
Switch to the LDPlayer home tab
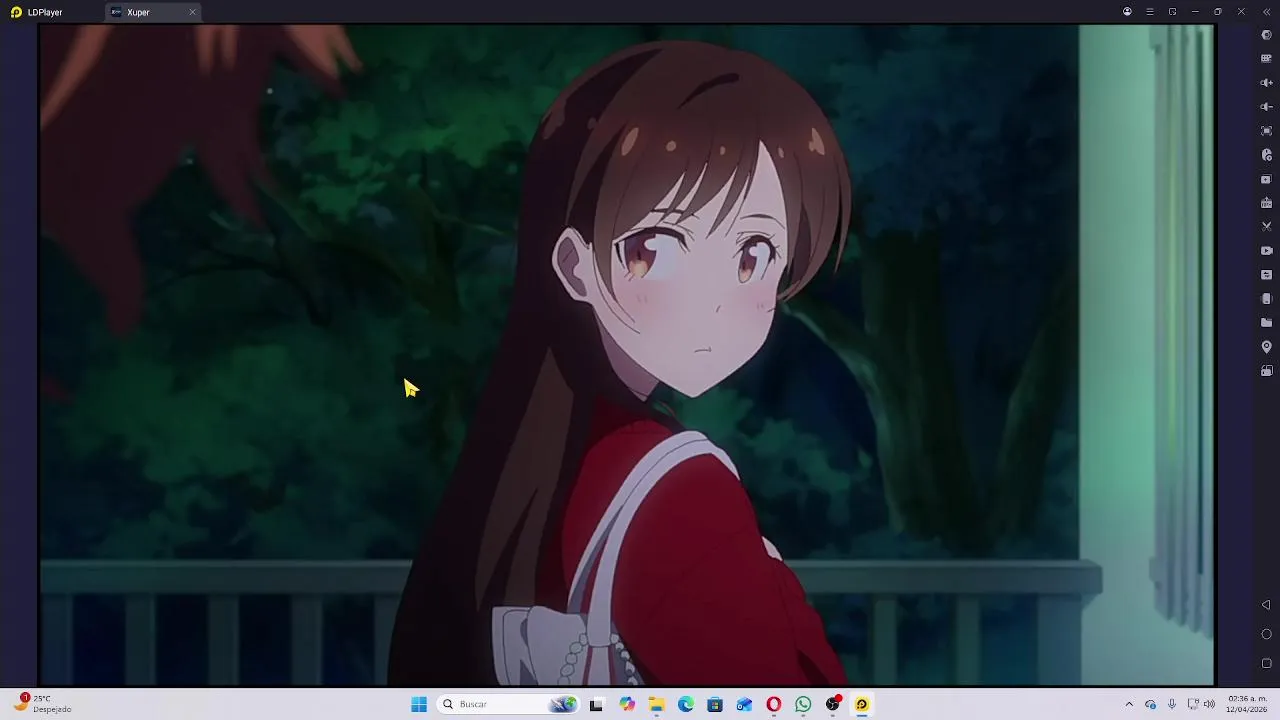click(37, 12)
